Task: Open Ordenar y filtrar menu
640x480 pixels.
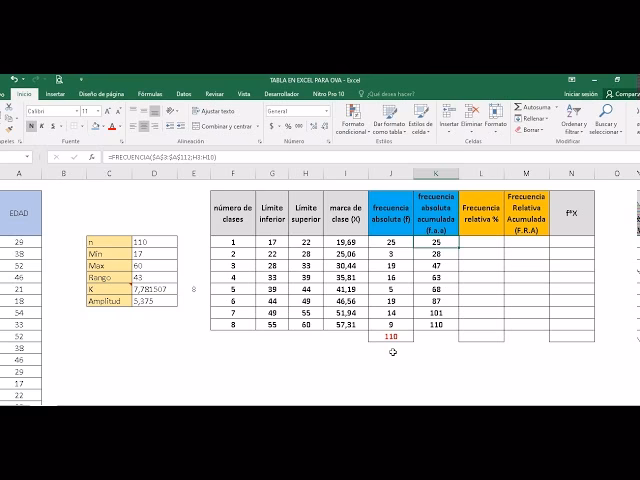Action: pos(574,119)
